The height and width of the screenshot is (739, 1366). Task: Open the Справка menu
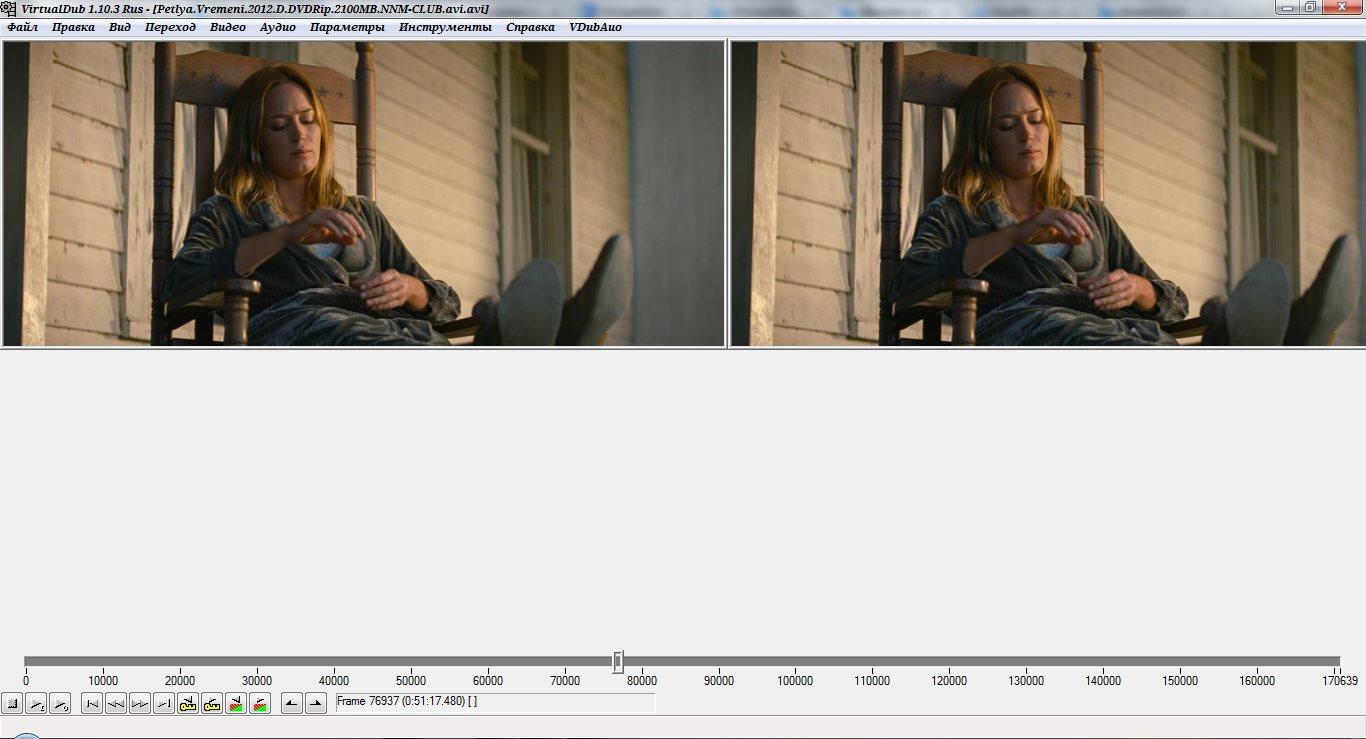[x=530, y=27]
